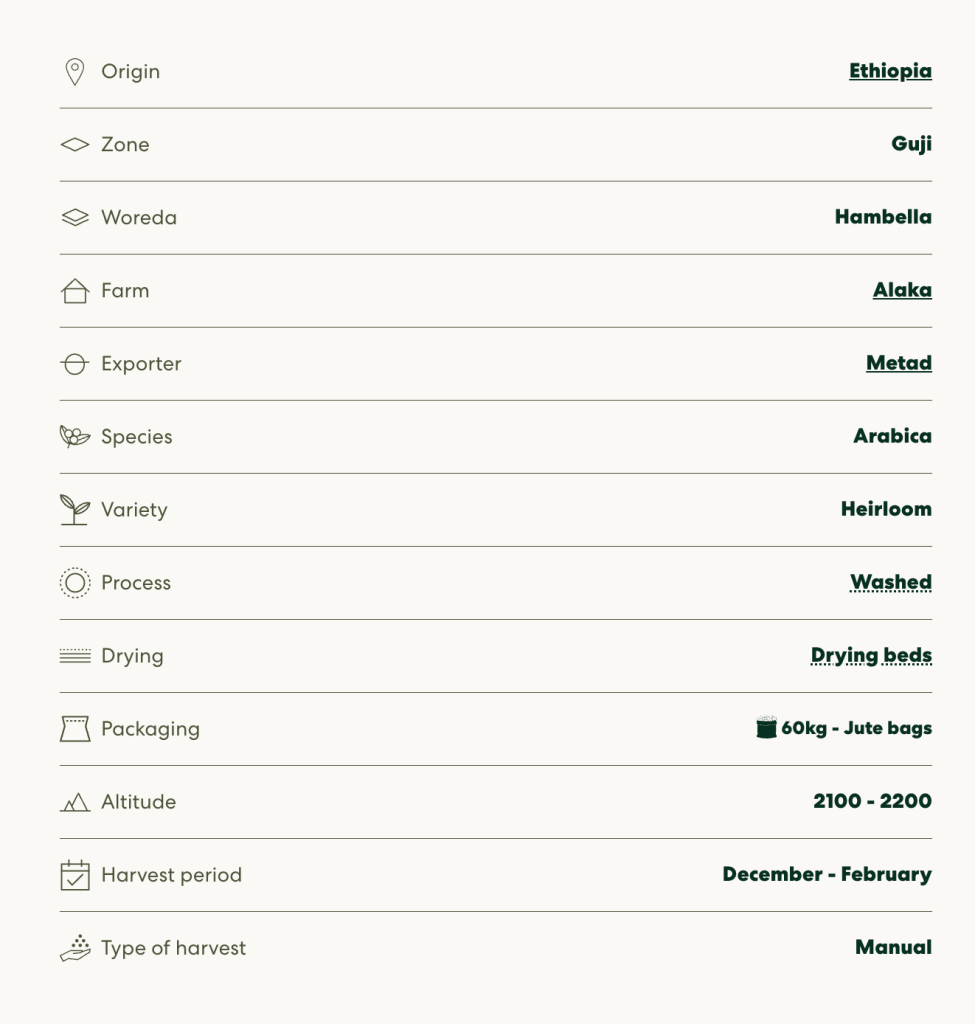975x1024 pixels.
Task: Click the Harvest period calendar icon
Action: point(75,875)
